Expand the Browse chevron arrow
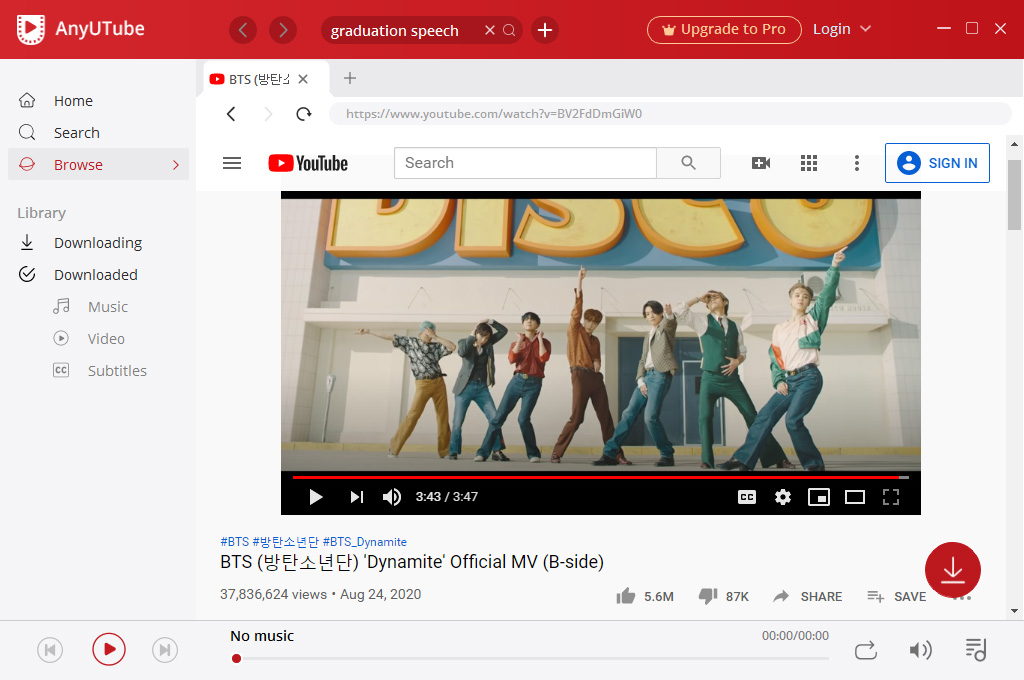Image resolution: width=1024 pixels, height=680 pixels. (x=176, y=165)
